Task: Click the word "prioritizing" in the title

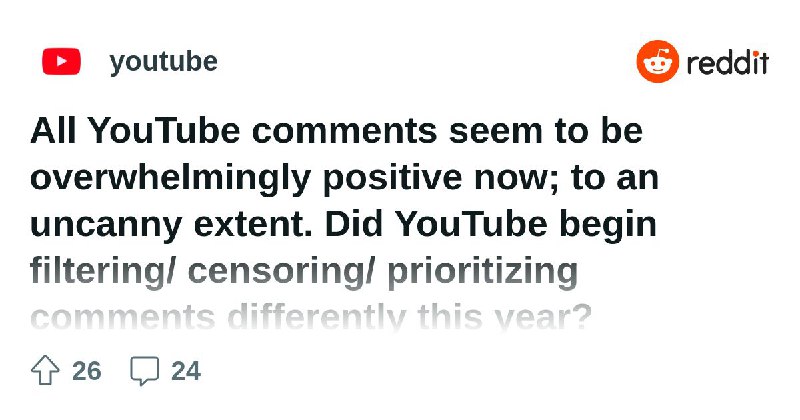Action: coord(483,272)
